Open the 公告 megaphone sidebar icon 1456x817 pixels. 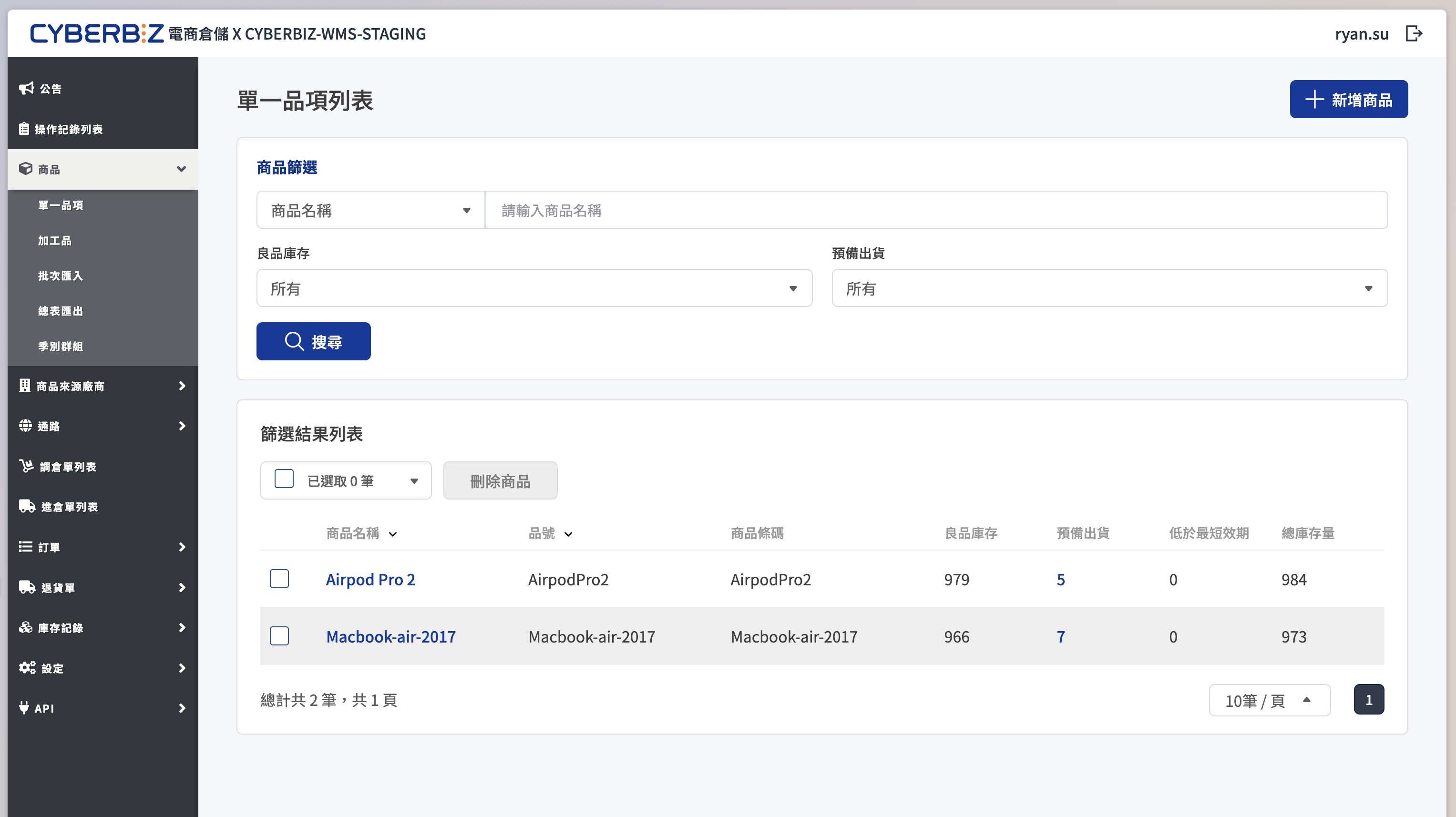pos(26,88)
